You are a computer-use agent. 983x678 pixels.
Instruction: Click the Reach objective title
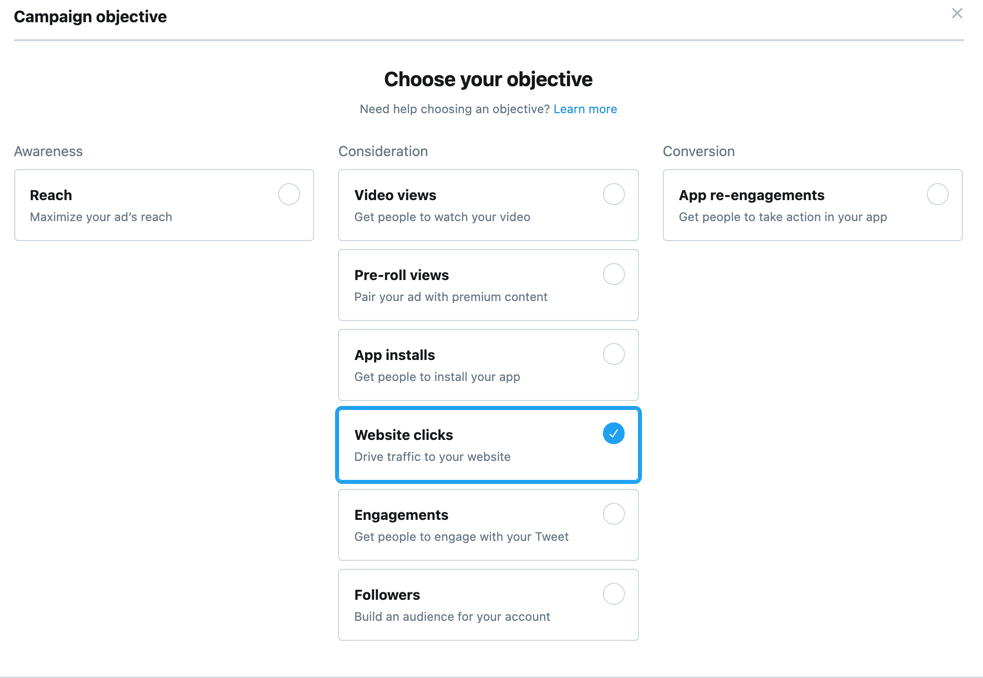[51, 195]
